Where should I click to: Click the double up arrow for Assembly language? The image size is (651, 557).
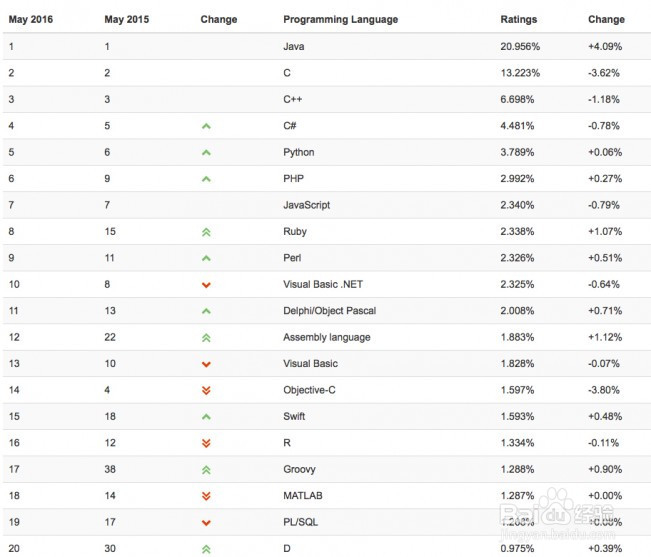tap(206, 337)
